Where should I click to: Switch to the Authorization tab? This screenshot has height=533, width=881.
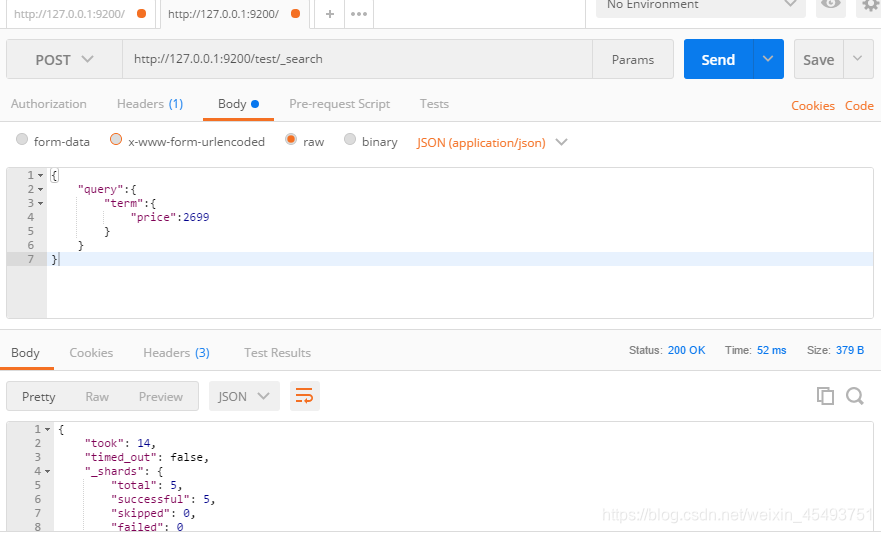48,104
